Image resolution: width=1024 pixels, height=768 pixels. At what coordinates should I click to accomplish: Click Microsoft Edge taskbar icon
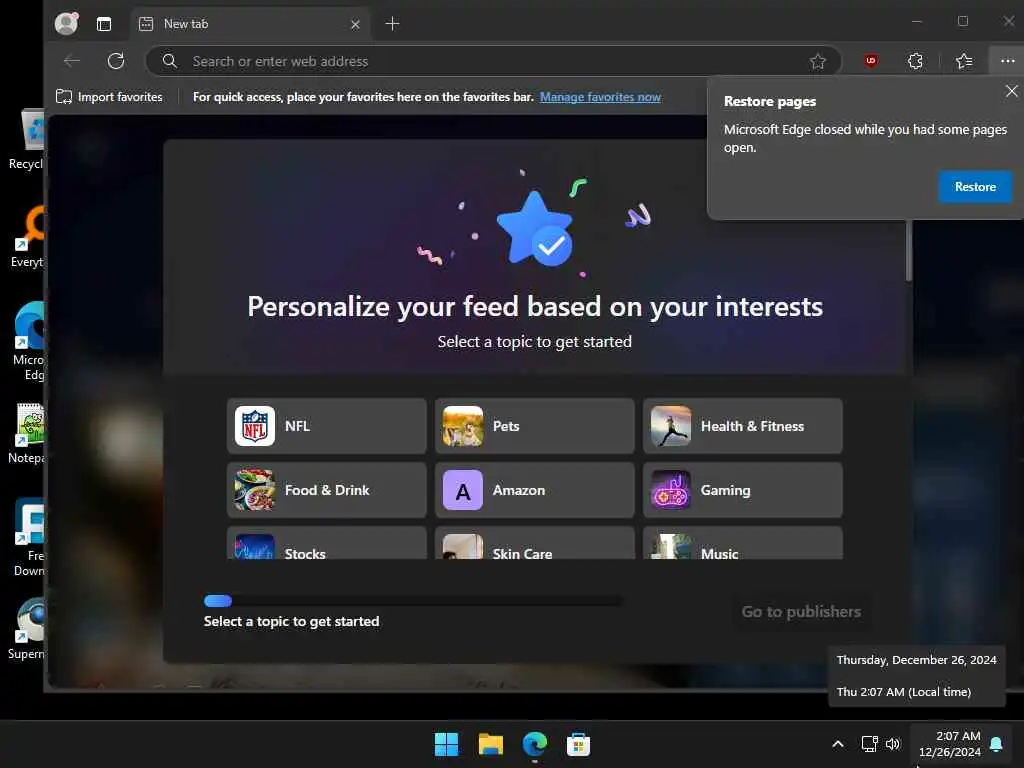(x=534, y=744)
